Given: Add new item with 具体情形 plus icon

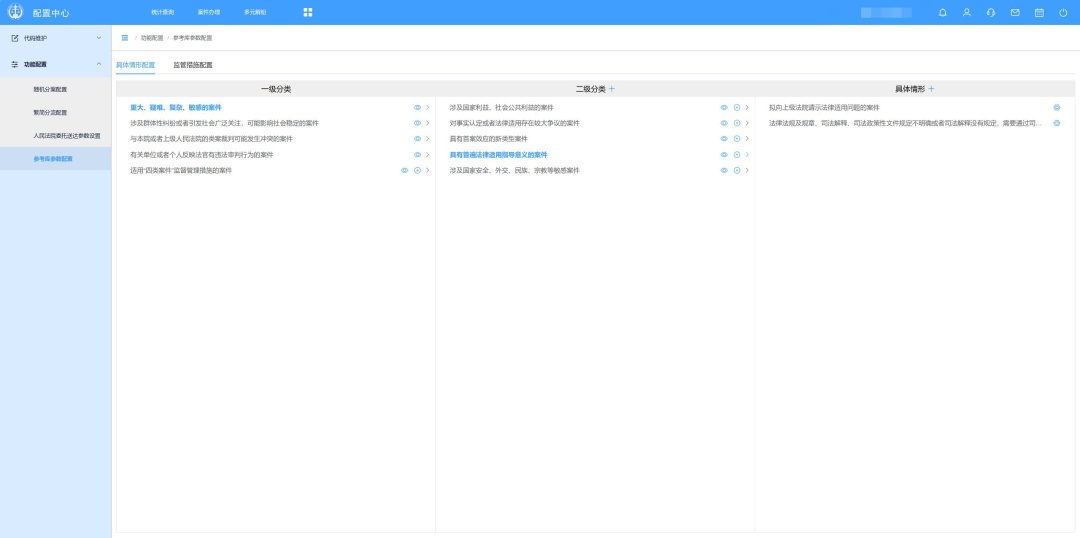Looking at the screenshot, I should pos(931,89).
